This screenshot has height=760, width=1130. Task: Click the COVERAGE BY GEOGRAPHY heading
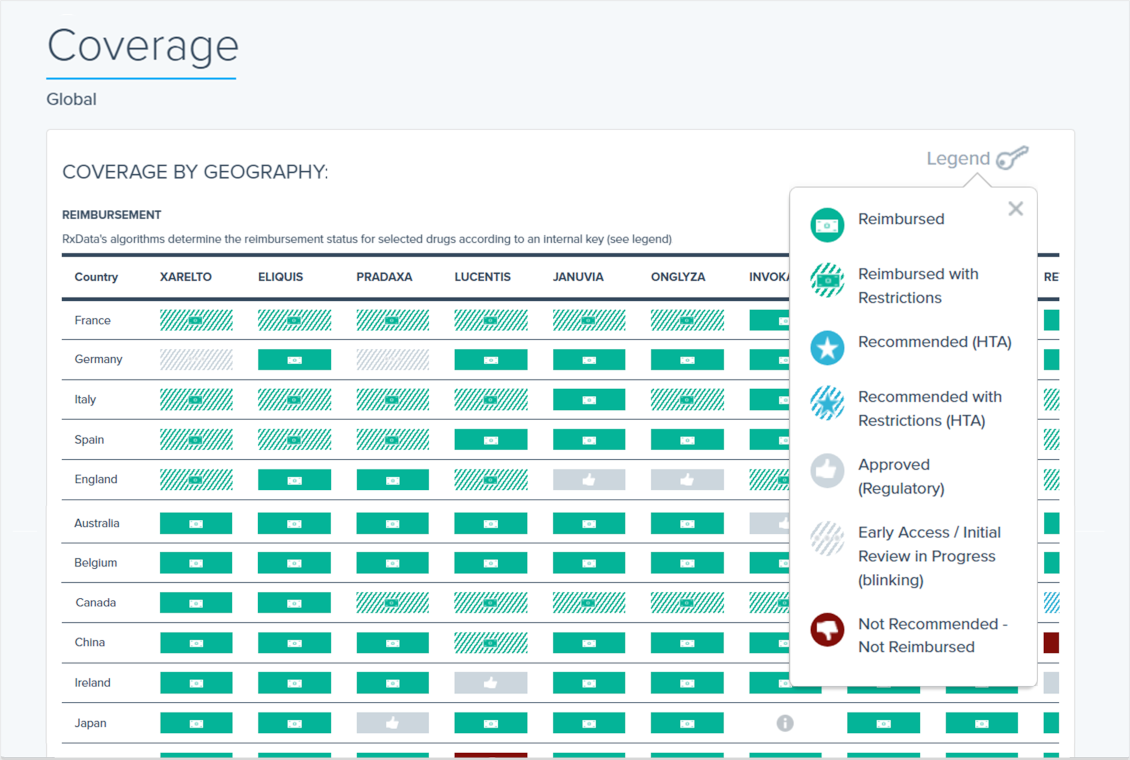coord(195,171)
